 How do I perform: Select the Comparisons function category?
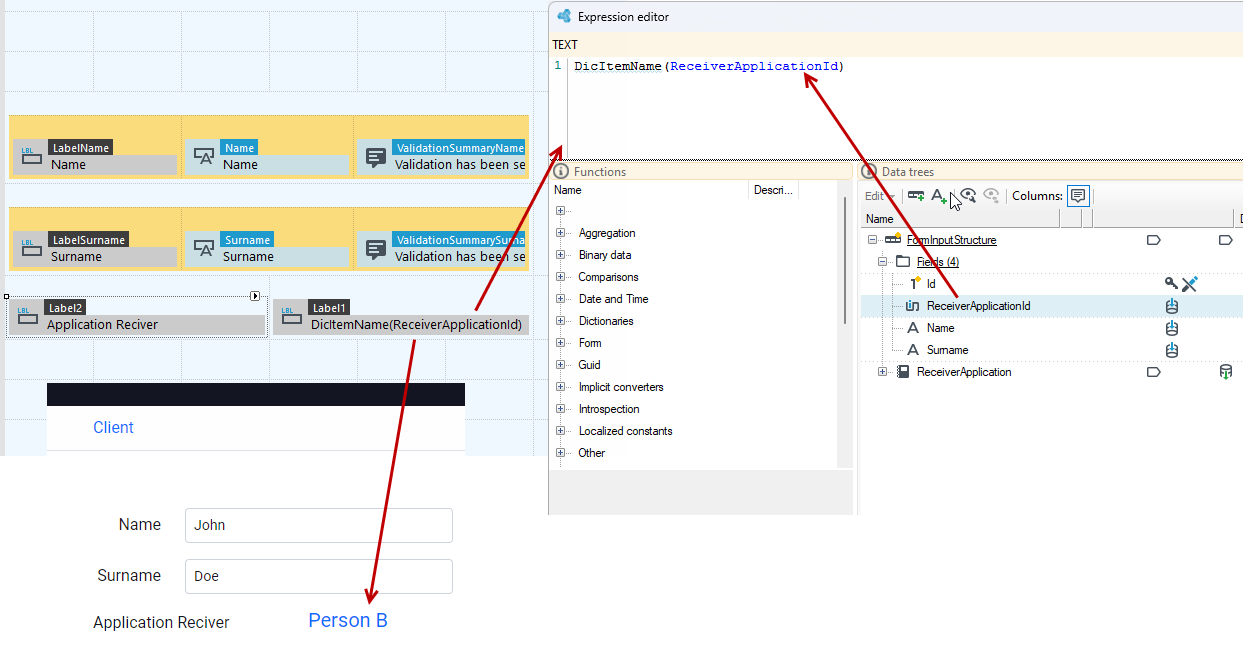[608, 277]
